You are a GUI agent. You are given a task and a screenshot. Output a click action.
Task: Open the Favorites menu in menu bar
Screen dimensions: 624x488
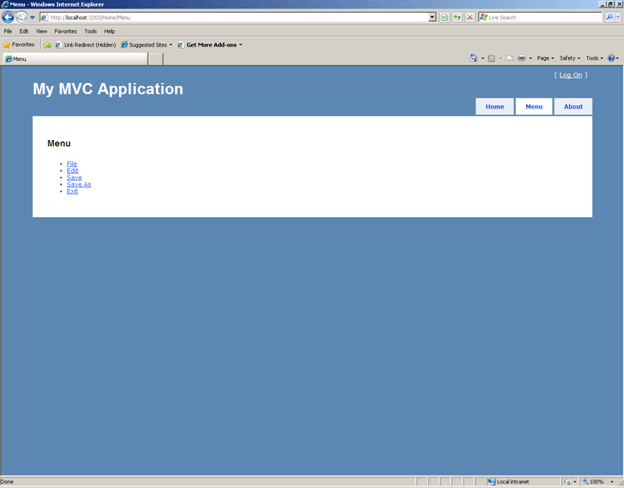(66, 31)
